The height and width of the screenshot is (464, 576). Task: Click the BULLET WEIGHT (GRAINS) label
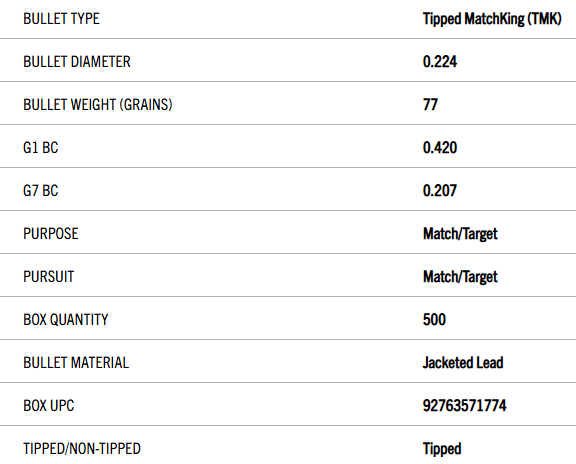(98, 105)
